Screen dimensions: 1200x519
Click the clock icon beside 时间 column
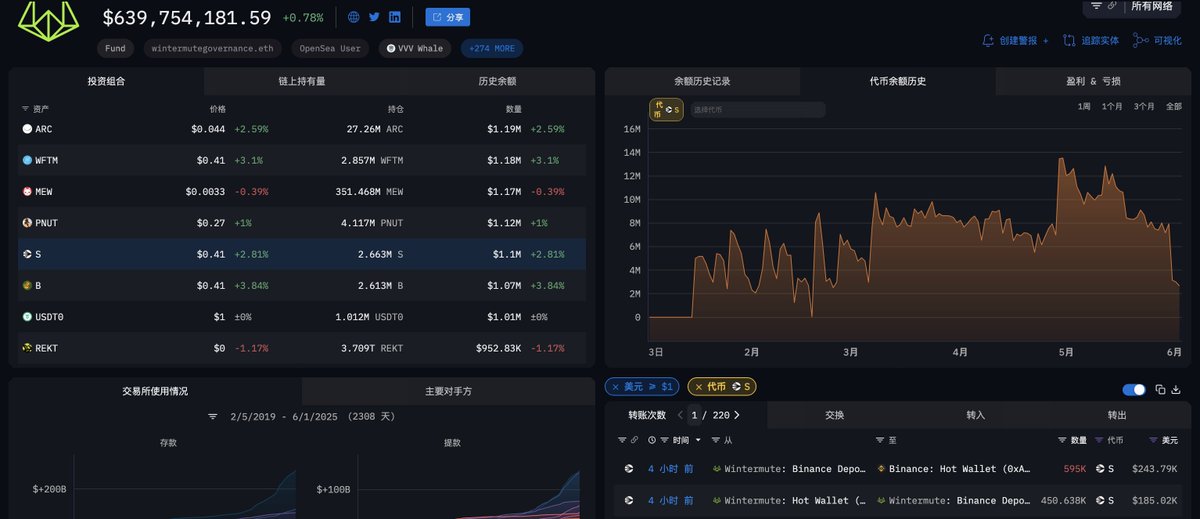tap(652, 439)
